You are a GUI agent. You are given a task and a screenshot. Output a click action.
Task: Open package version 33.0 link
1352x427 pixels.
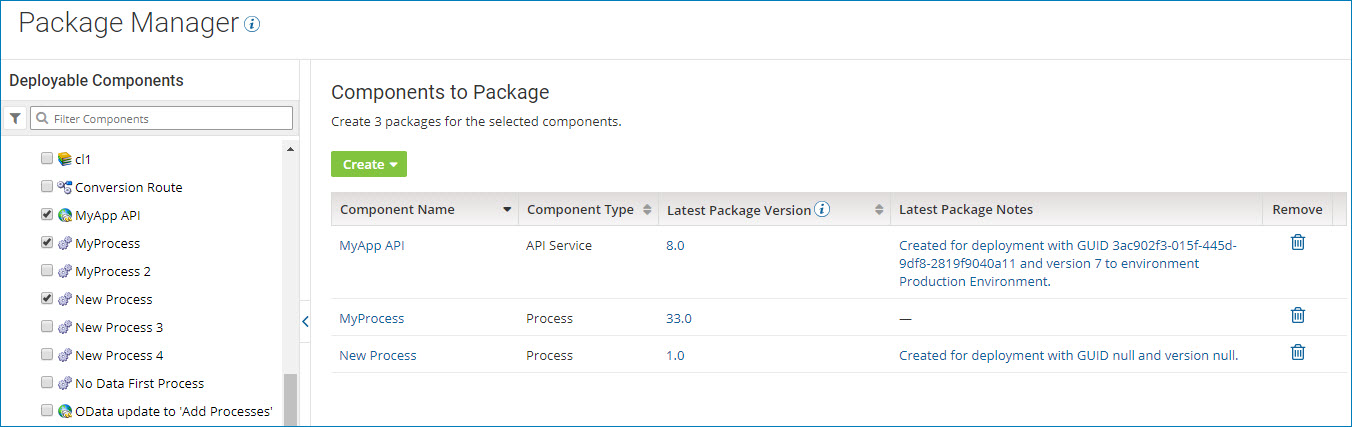pos(679,318)
